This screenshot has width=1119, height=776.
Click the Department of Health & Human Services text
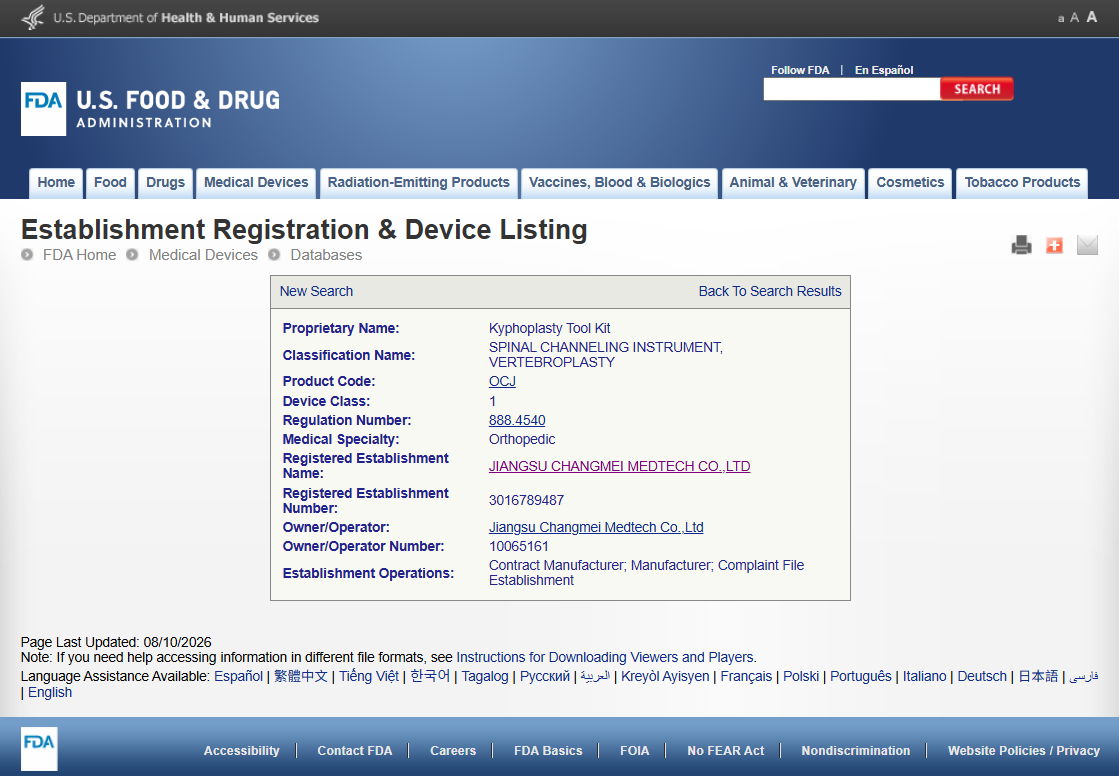(186, 18)
